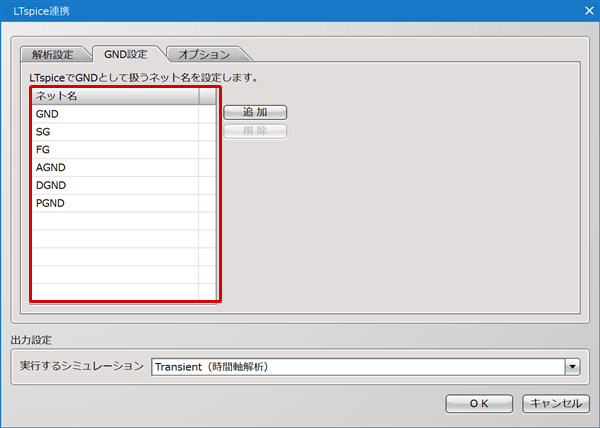Image resolution: width=600 pixels, height=428 pixels.
Task: Choose the FG net name row
Action: click(115, 150)
